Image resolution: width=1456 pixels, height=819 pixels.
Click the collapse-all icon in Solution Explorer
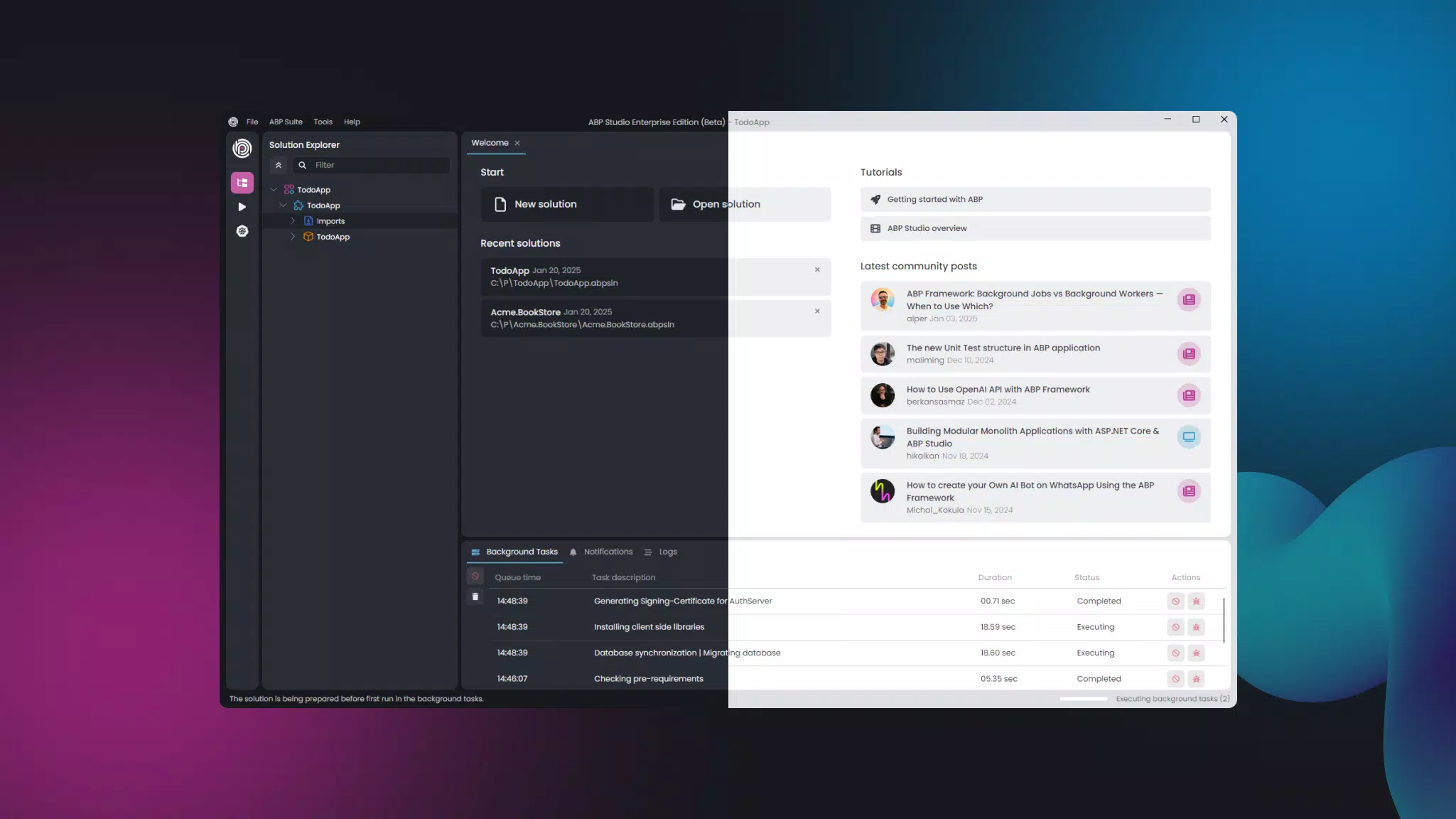point(279,165)
